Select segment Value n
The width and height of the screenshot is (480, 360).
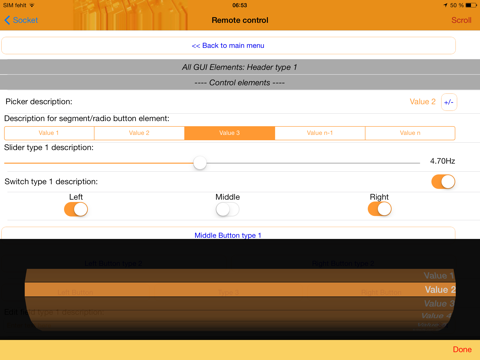(410, 133)
